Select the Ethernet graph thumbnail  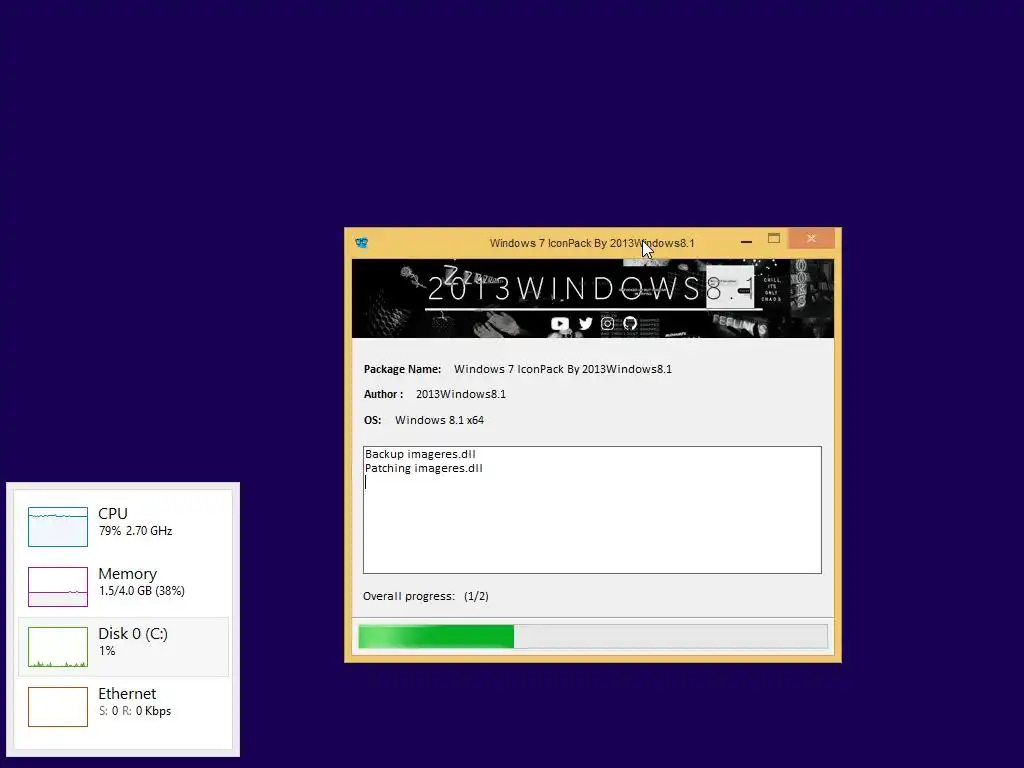pos(58,707)
